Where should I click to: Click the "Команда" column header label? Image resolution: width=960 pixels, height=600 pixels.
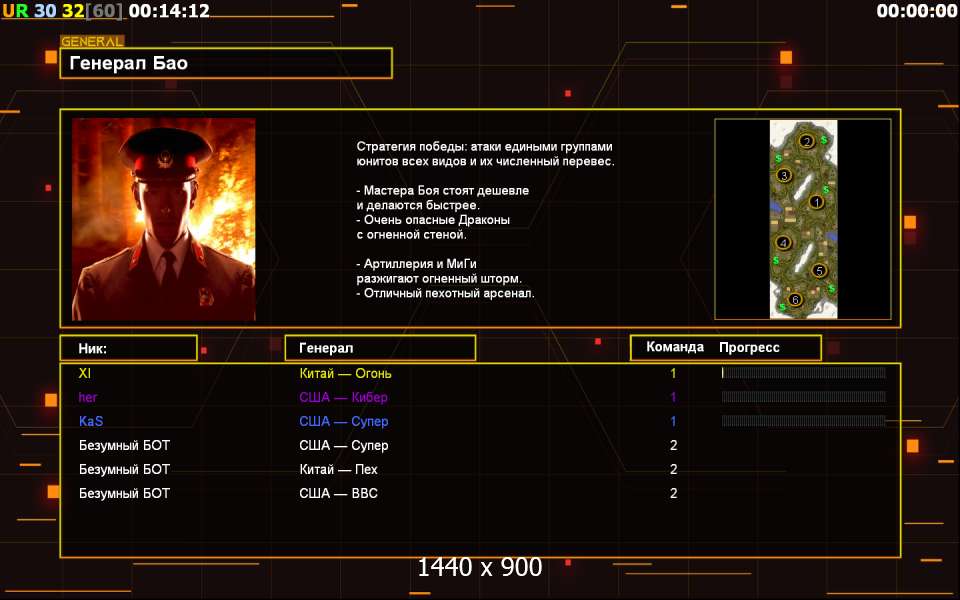(x=675, y=348)
